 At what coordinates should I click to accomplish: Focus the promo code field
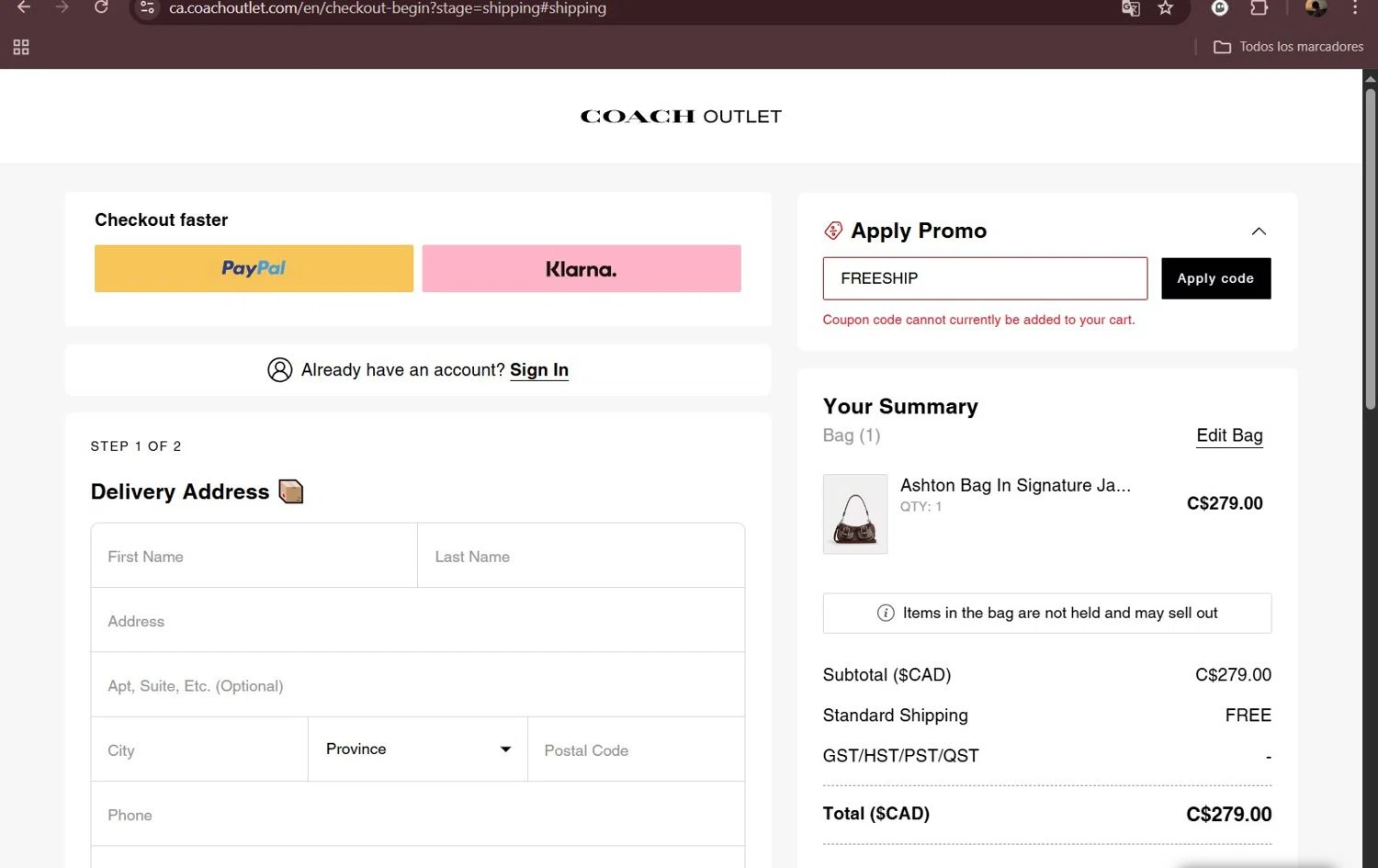coord(985,278)
